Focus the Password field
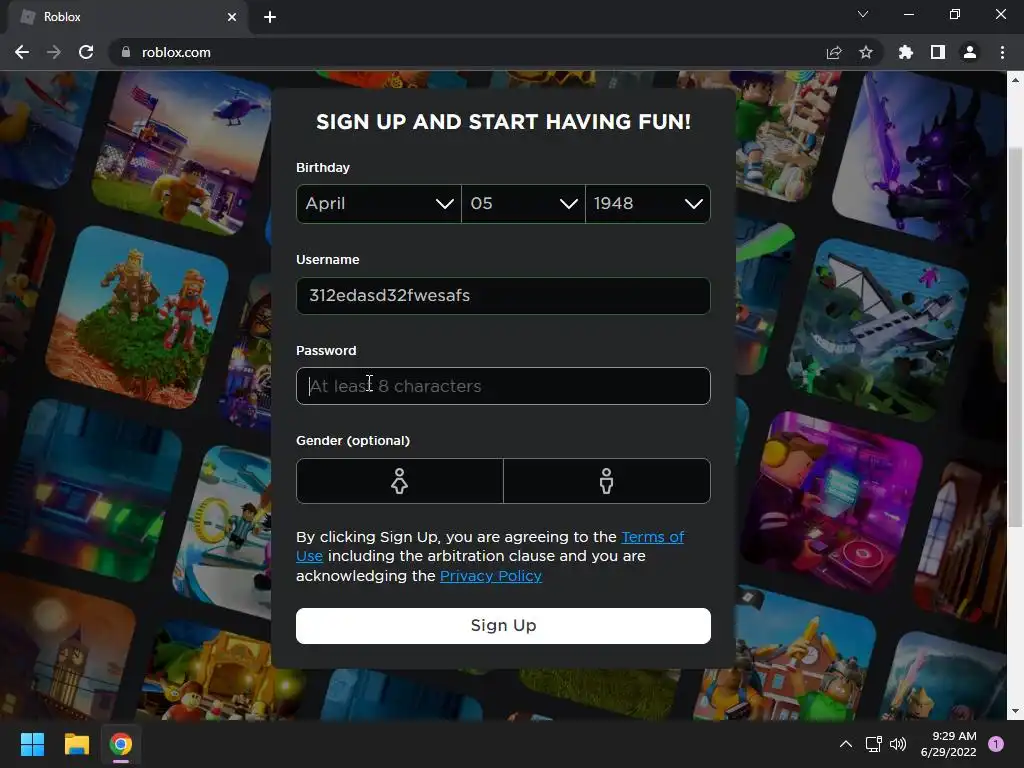This screenshot has height=768, width=1024. pos(503,386)
